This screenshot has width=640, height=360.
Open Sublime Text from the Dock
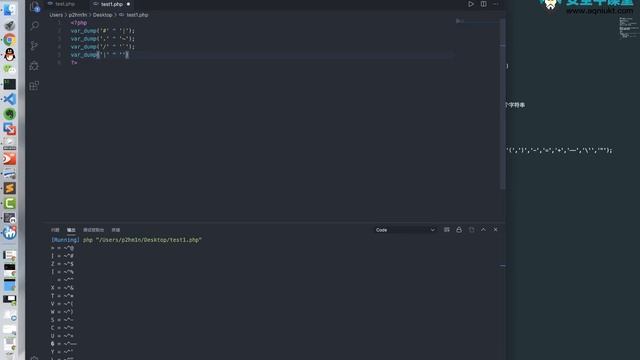click(x=9, y=188)
